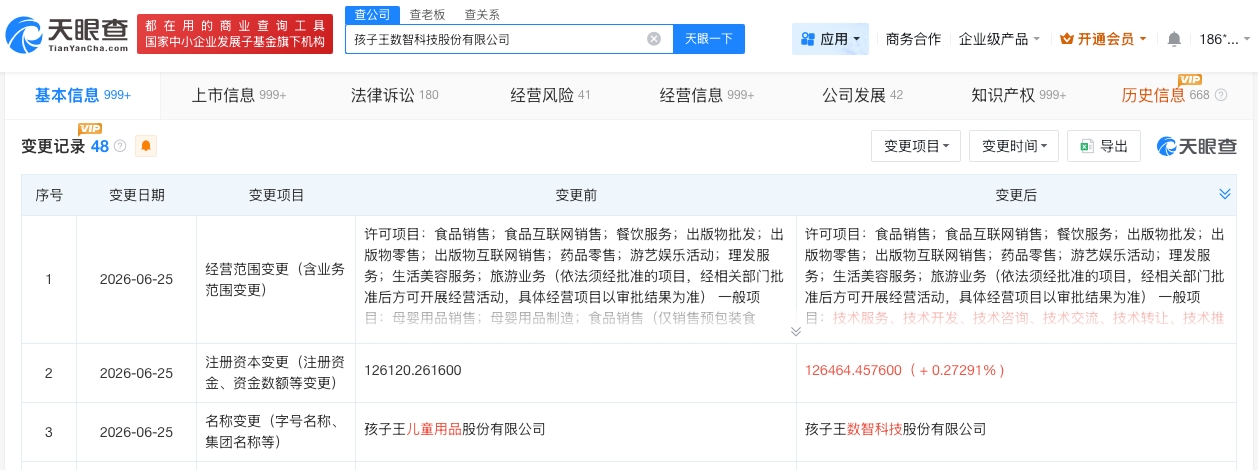The height and width of the screenshot is (470, 1258).
Task: Click the 变更记录 section heading
Action: coord(53,146)
